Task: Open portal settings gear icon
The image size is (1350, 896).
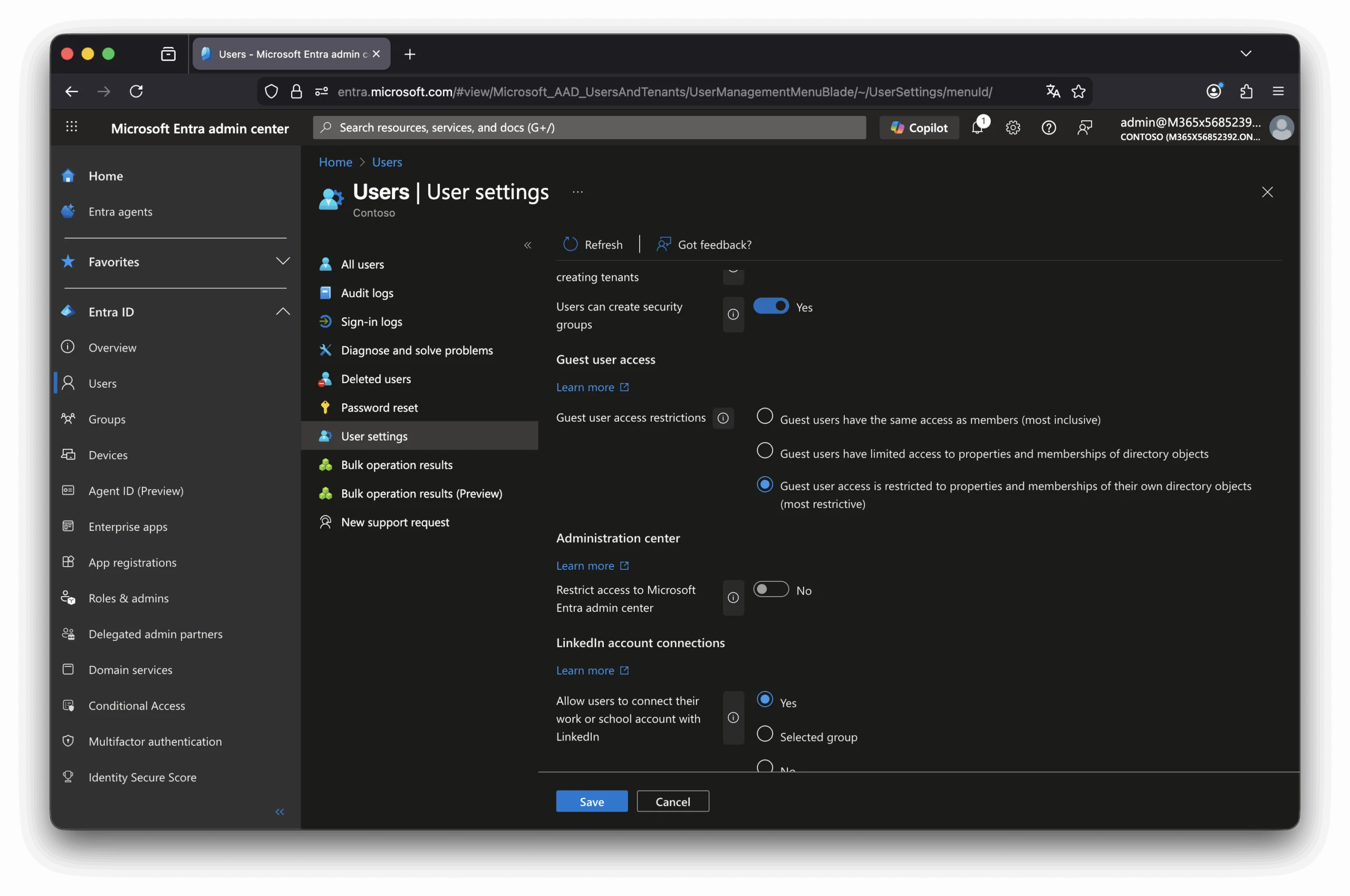Action: pos(1012,128)
